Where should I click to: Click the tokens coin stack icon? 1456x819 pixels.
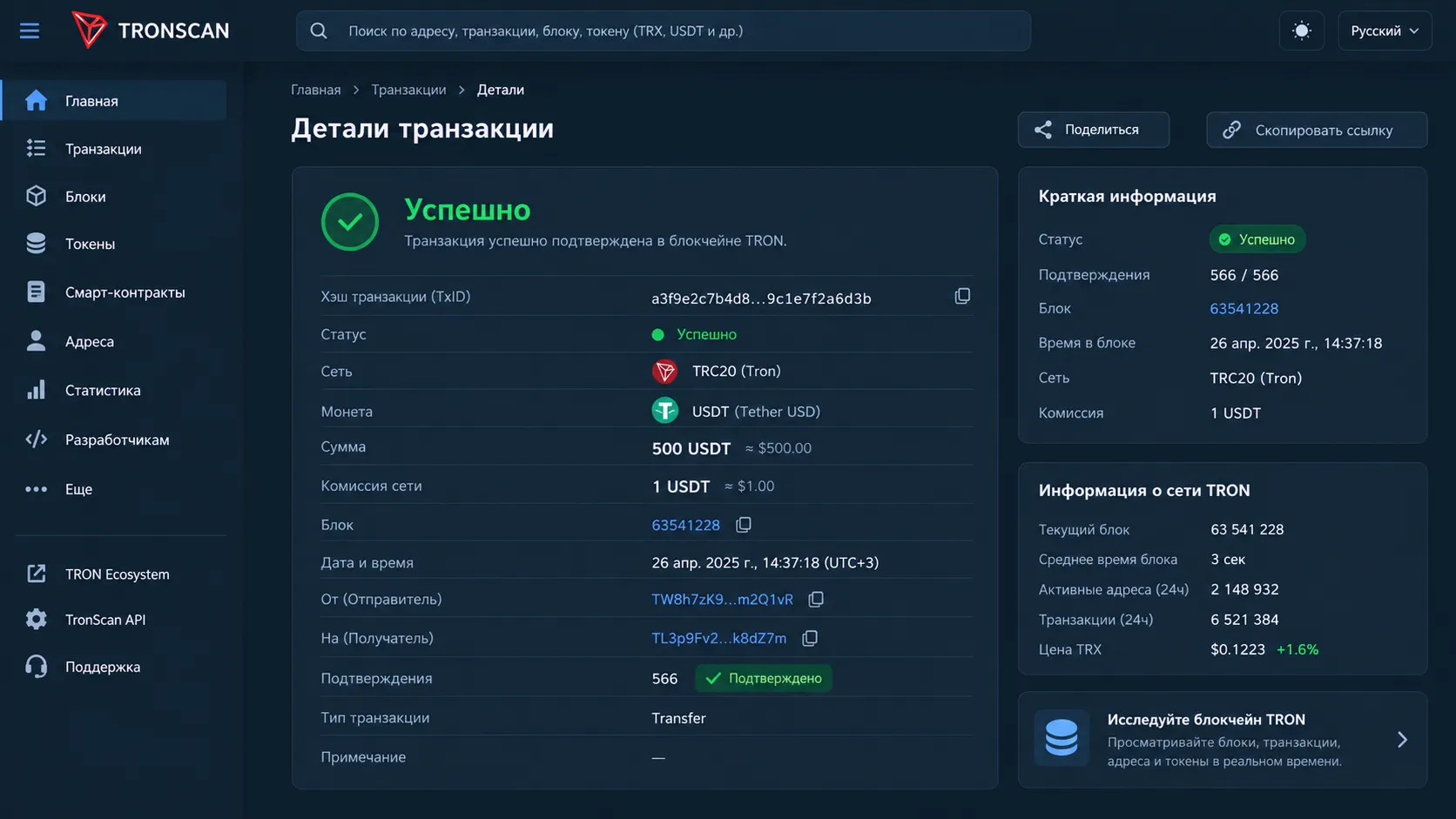(36, 244)
